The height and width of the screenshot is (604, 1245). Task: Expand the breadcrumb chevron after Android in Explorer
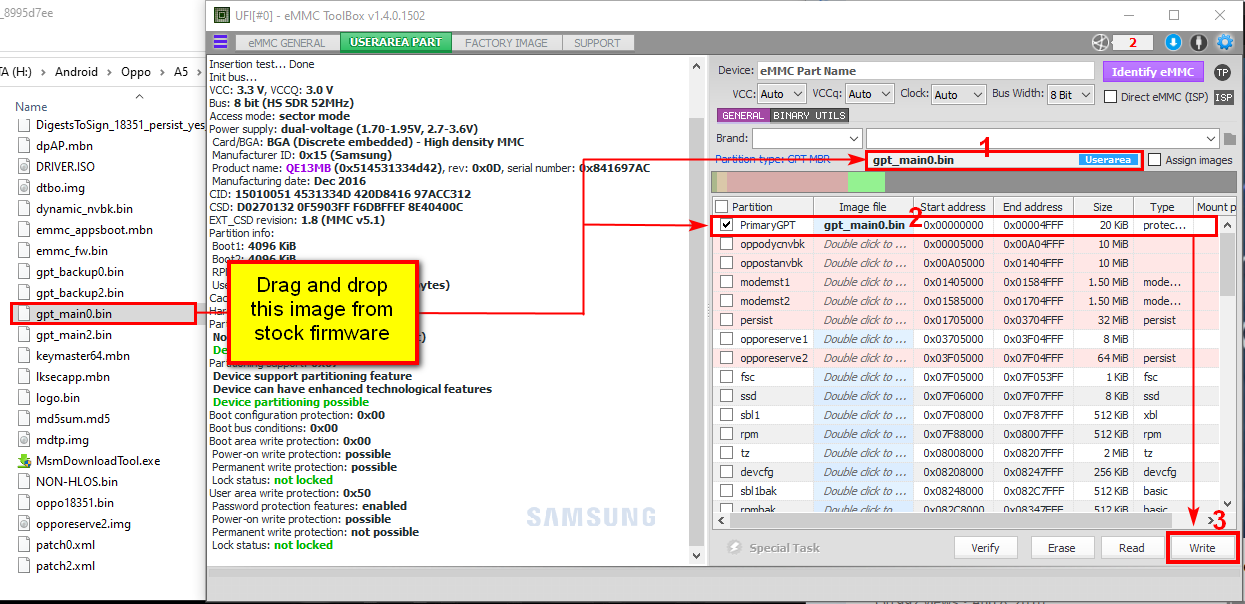click(107, 72)
